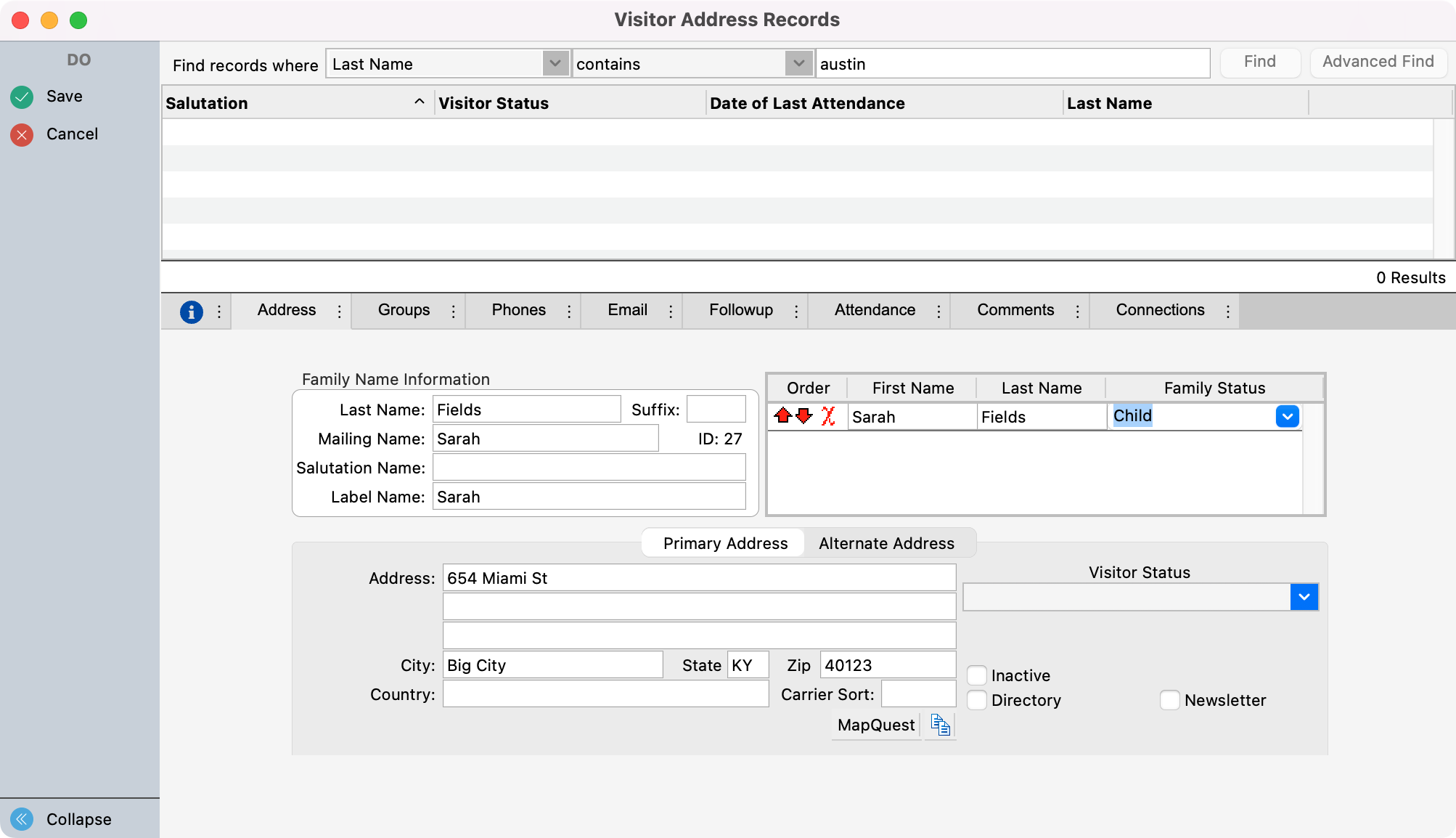Click the move-down arrow in family member list
Image resolution: width=1456 pixels, height=838 pixels.
pyautogui.click(x=803, y=416)
